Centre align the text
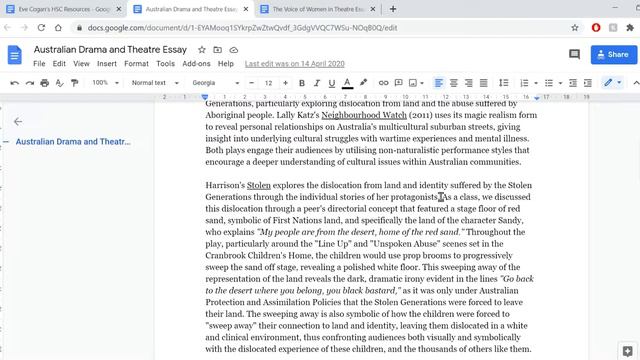 (453, 83)
